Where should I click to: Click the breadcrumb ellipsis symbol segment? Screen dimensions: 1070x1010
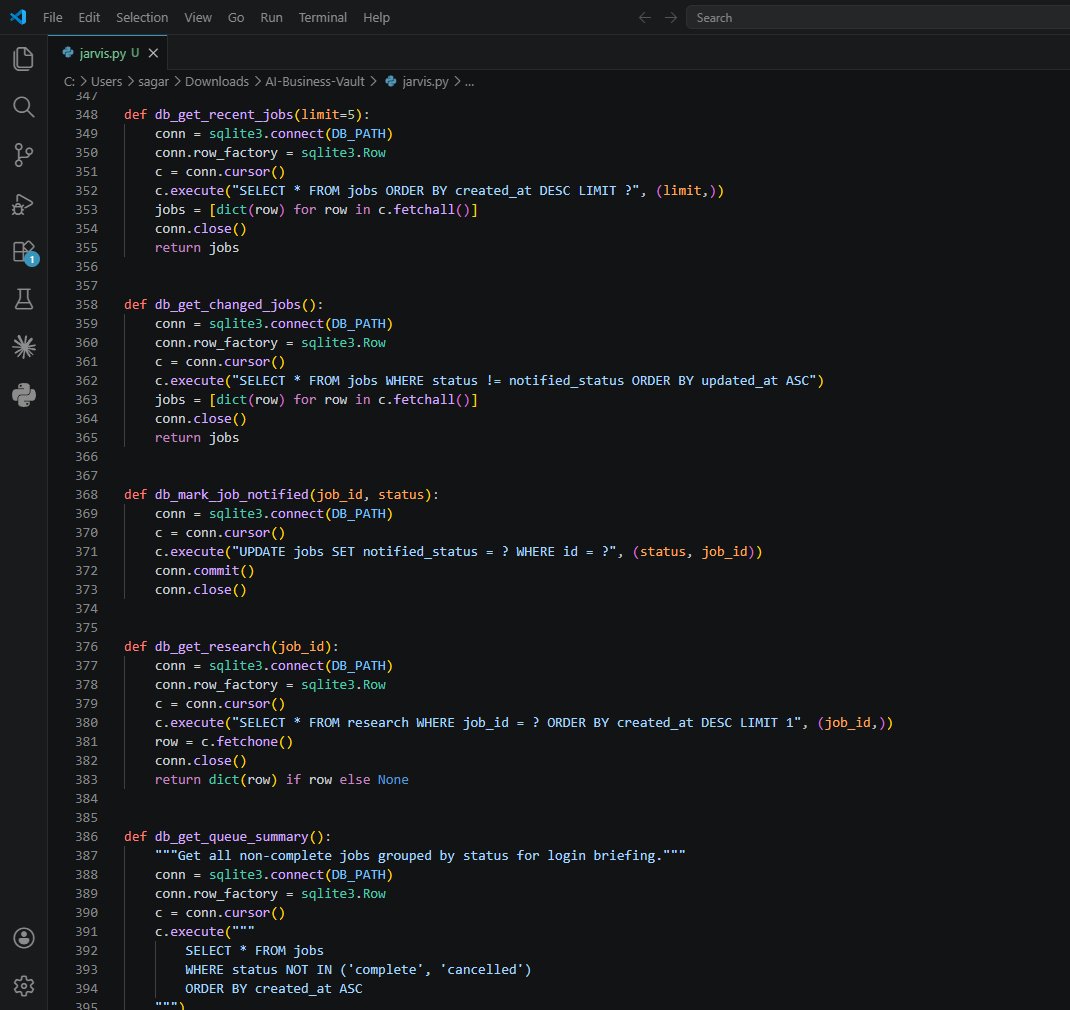click(469, 82)
